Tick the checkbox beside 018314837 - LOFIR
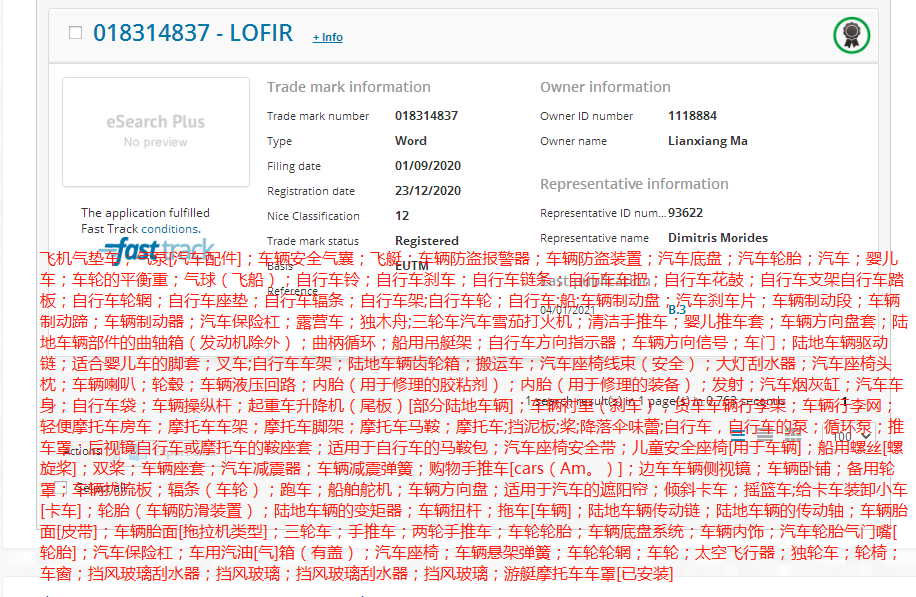This screenshot has width=916, height=597. (x=75, y=33)
